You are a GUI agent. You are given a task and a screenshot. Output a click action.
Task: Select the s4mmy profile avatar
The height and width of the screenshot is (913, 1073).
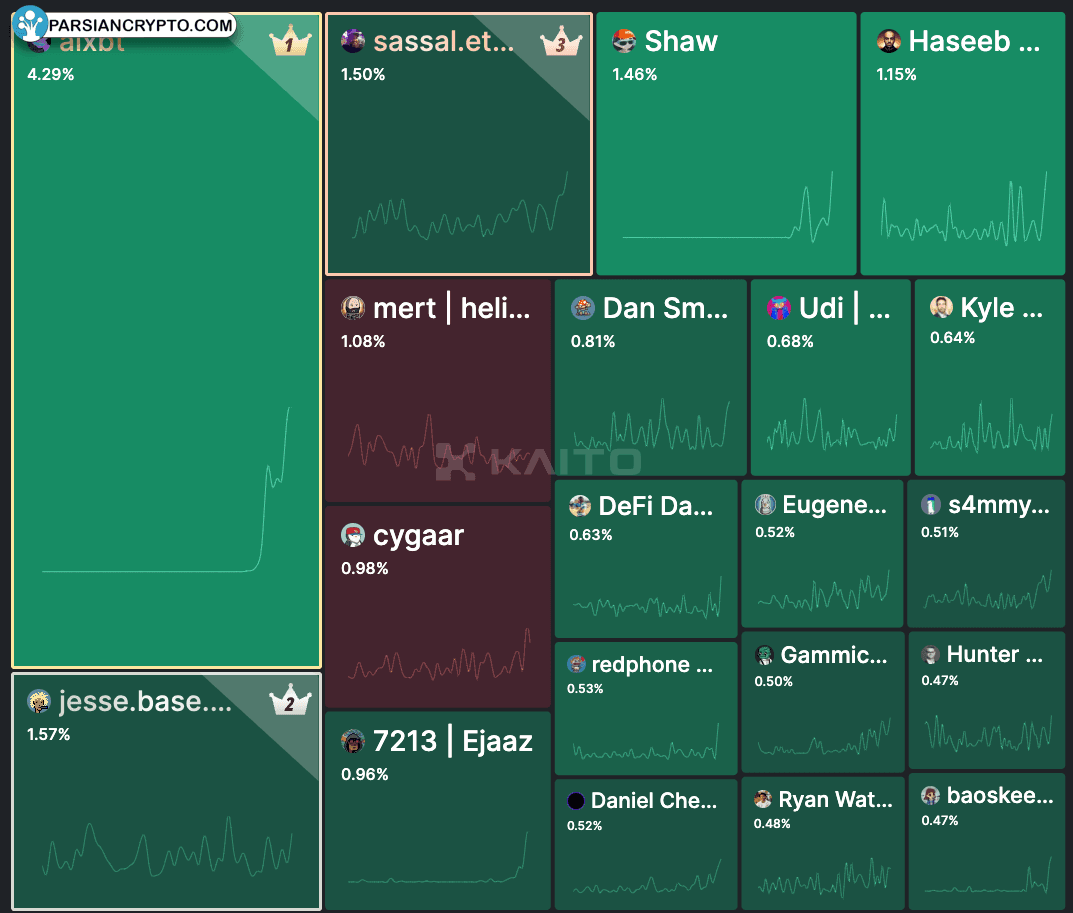pyautogui.click(x=931, y=504)
